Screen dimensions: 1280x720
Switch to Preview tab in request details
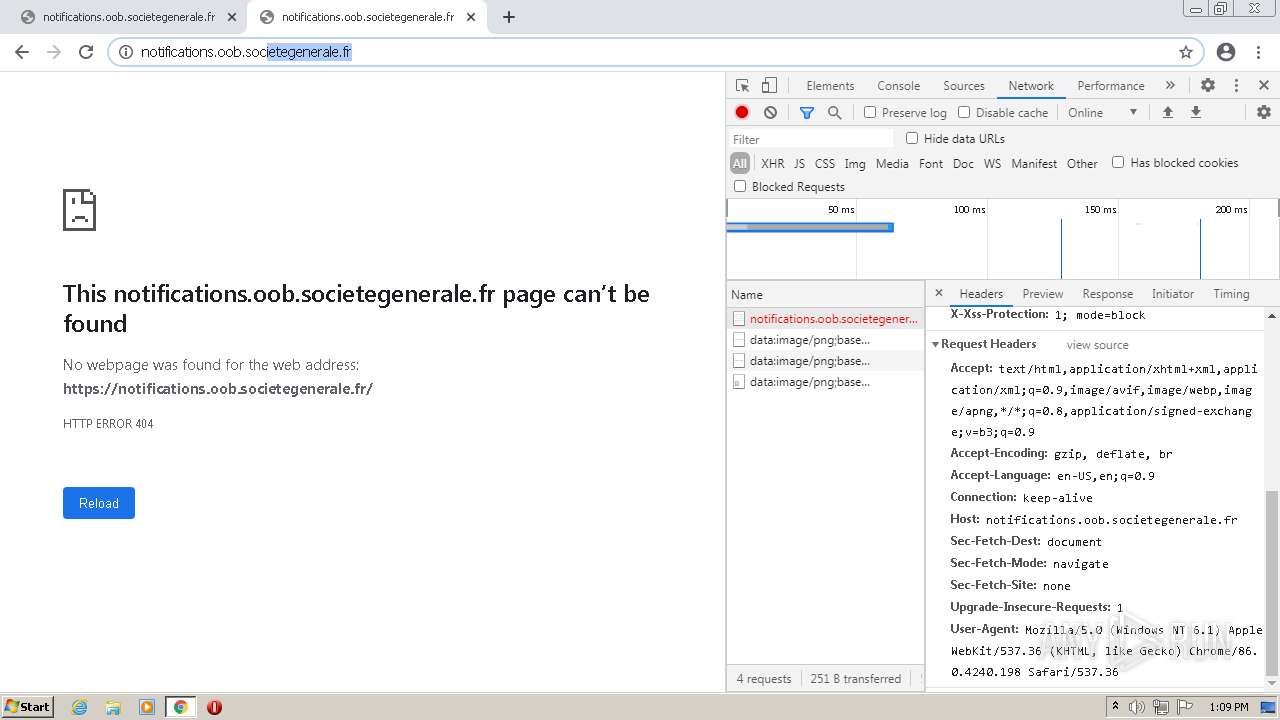(1042, 293)
